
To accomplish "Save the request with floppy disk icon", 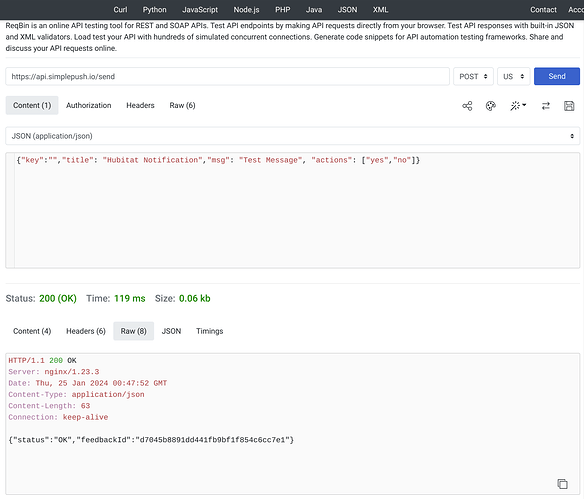I will pyautogui.click(x=569, y=106).
